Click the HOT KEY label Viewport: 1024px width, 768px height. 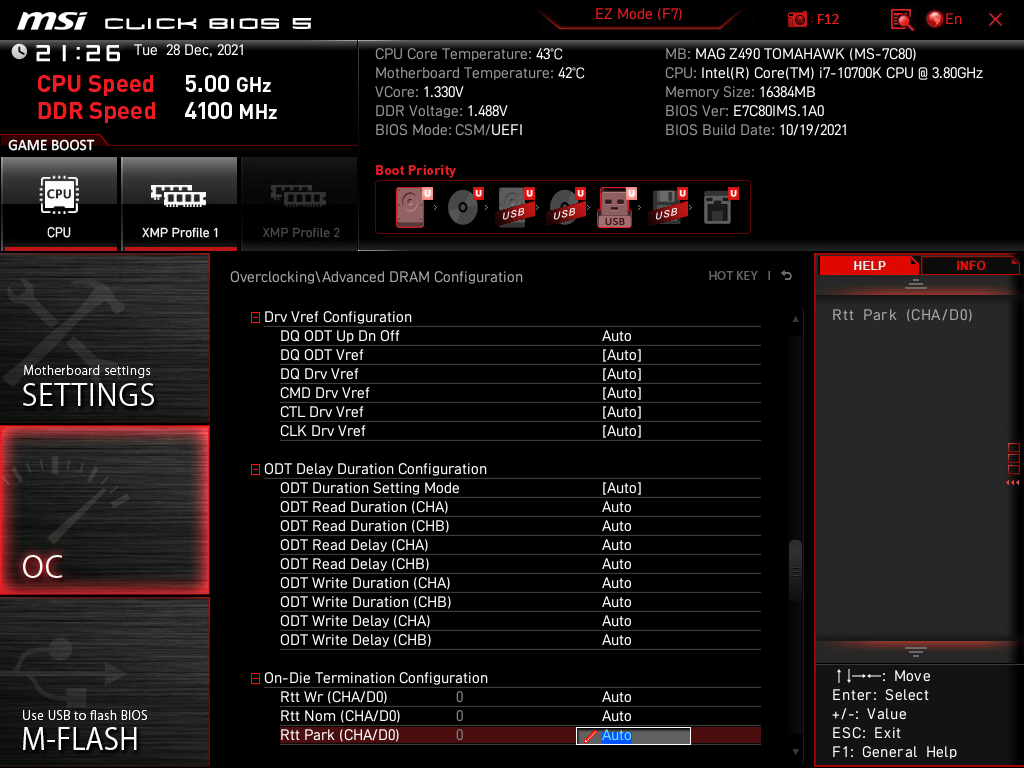click(x=733, y=276)
